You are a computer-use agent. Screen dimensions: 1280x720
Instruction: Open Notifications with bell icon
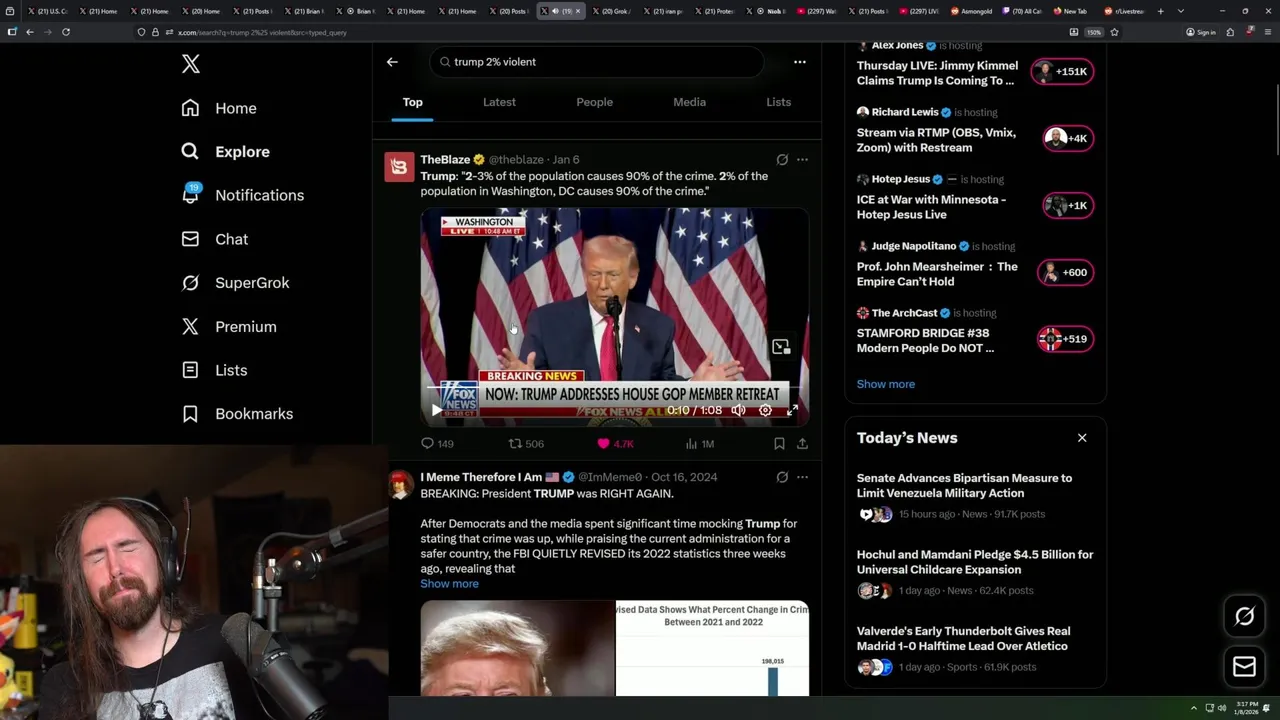pyautogui.click(x=242, y=195)
